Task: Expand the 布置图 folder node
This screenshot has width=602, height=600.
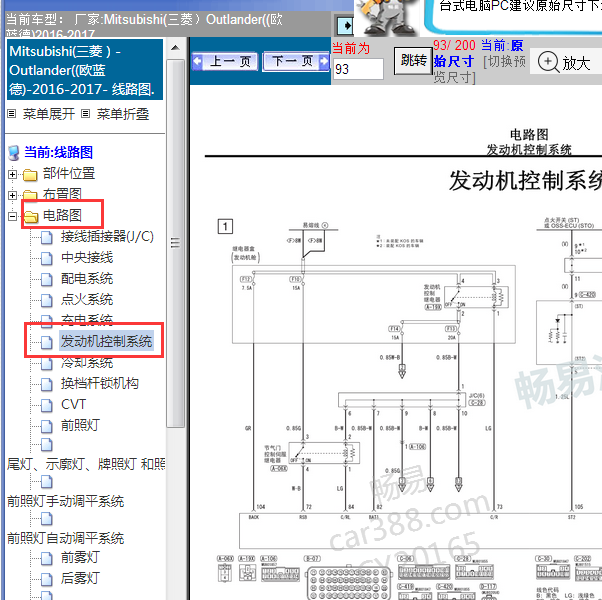Action: (12, 195)
